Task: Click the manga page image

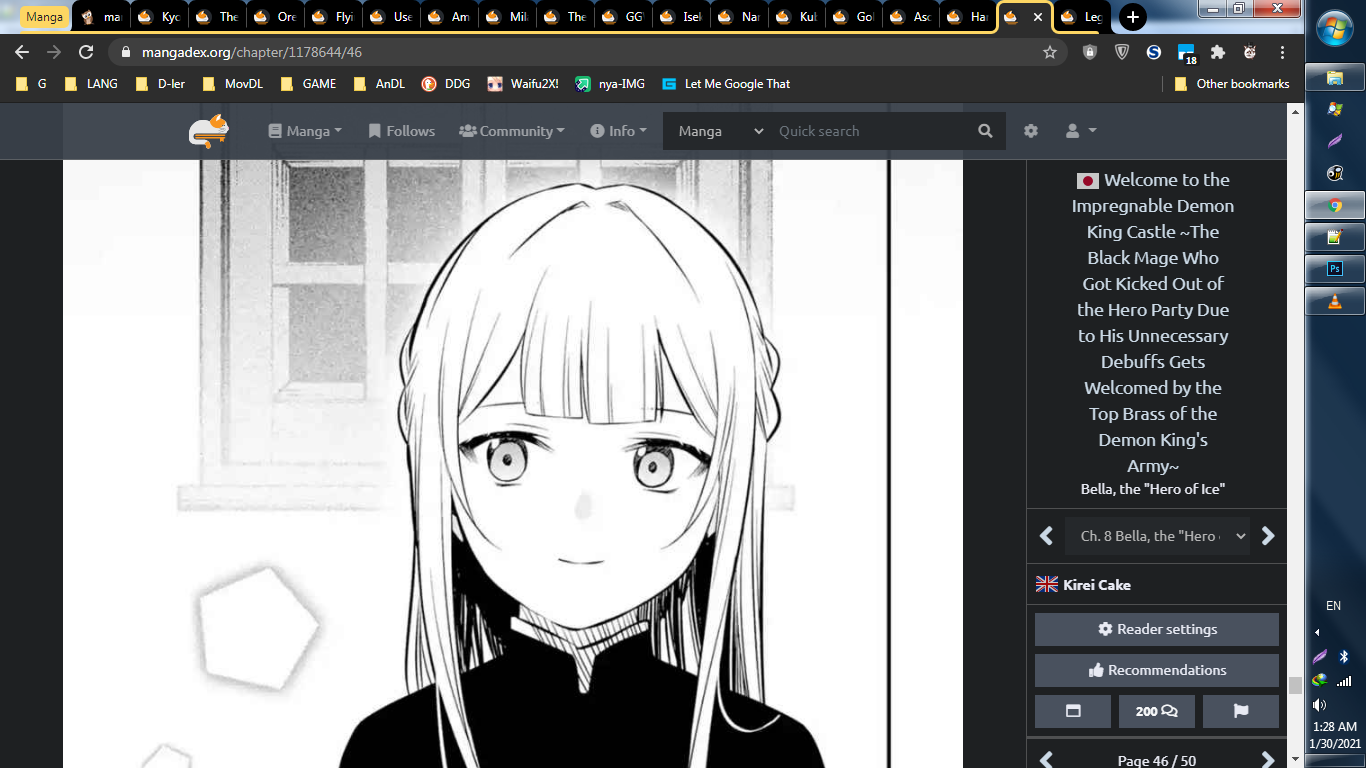Action: point(513,464)
